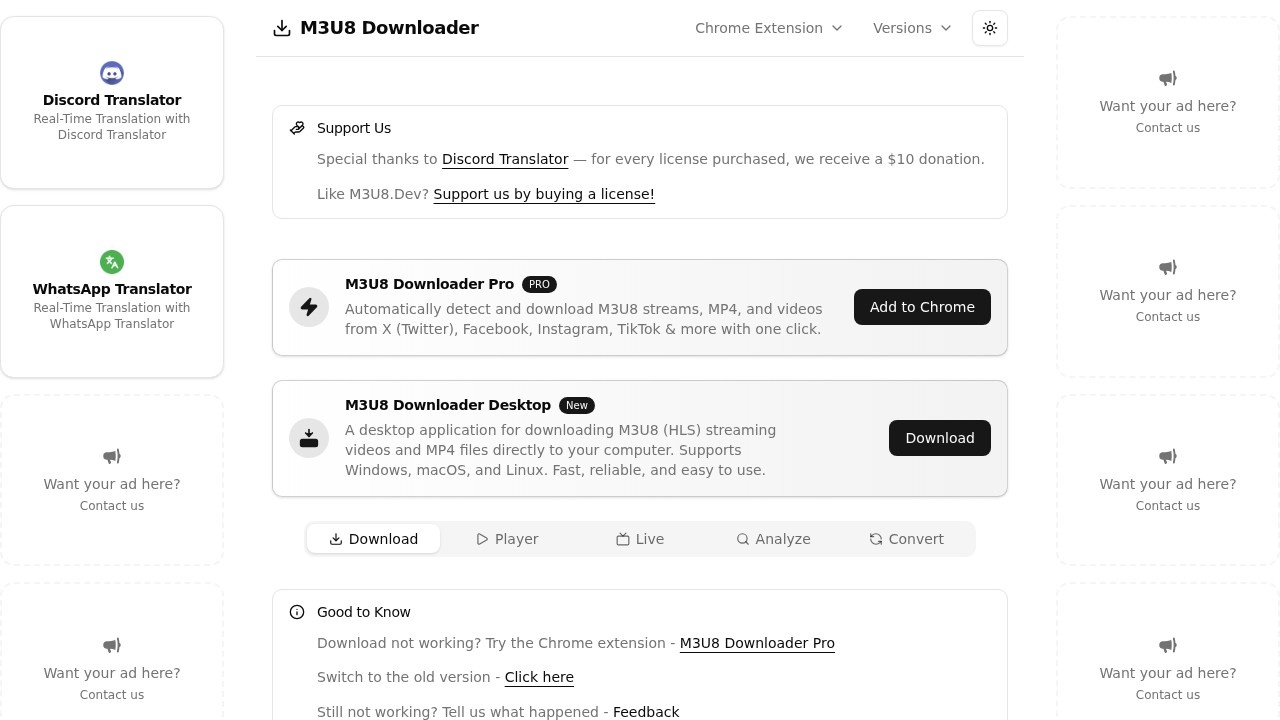This screenshot has width=1280, height=720.
Task: Click the Support Us handshake icon
Action: tap(297, 128)
